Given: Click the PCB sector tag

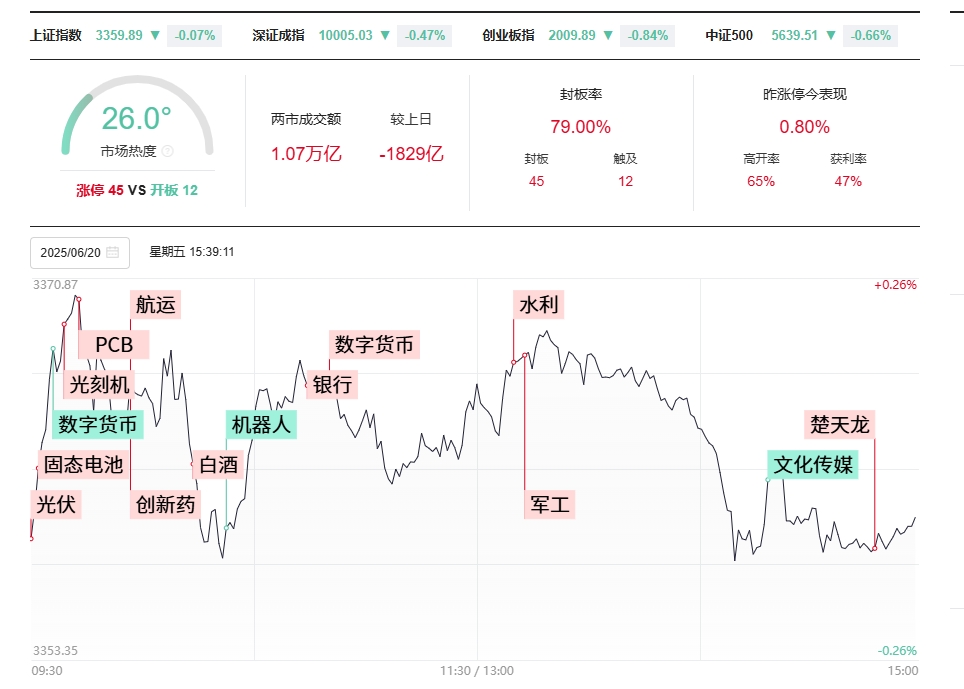Looking at the screenshot, I should [x=114, y=345].
